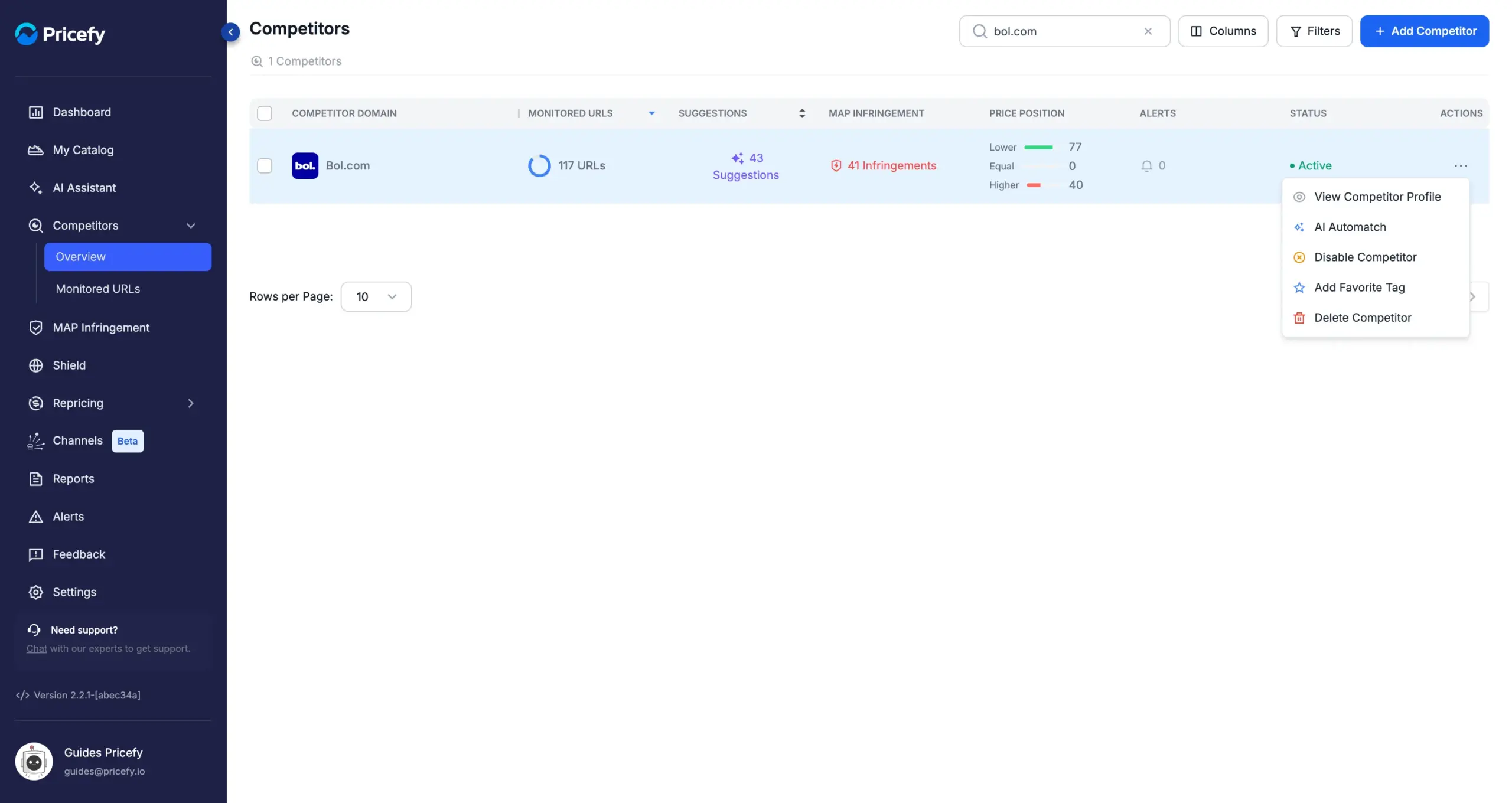1512x803 pixels.
Task: Click the Status column header
Action: 1308,113
